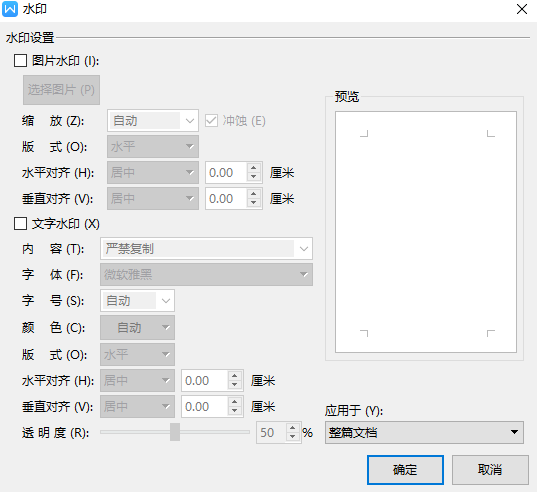
Task: Open the 应用于 dropdown showing 整篇文档
Action: pos(424,432)
